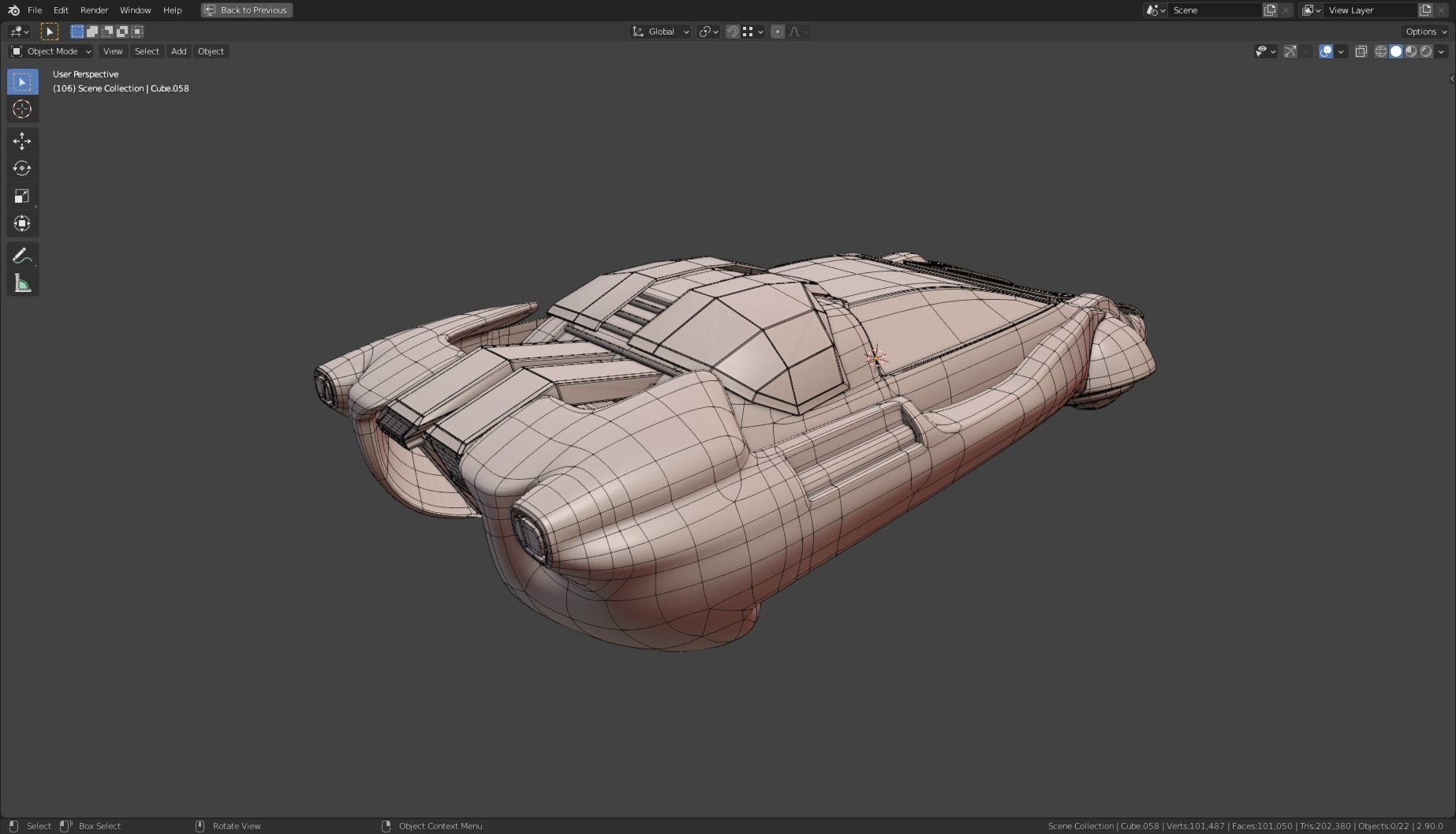
Task: Open the File menu
Action: tap(35, 10)
